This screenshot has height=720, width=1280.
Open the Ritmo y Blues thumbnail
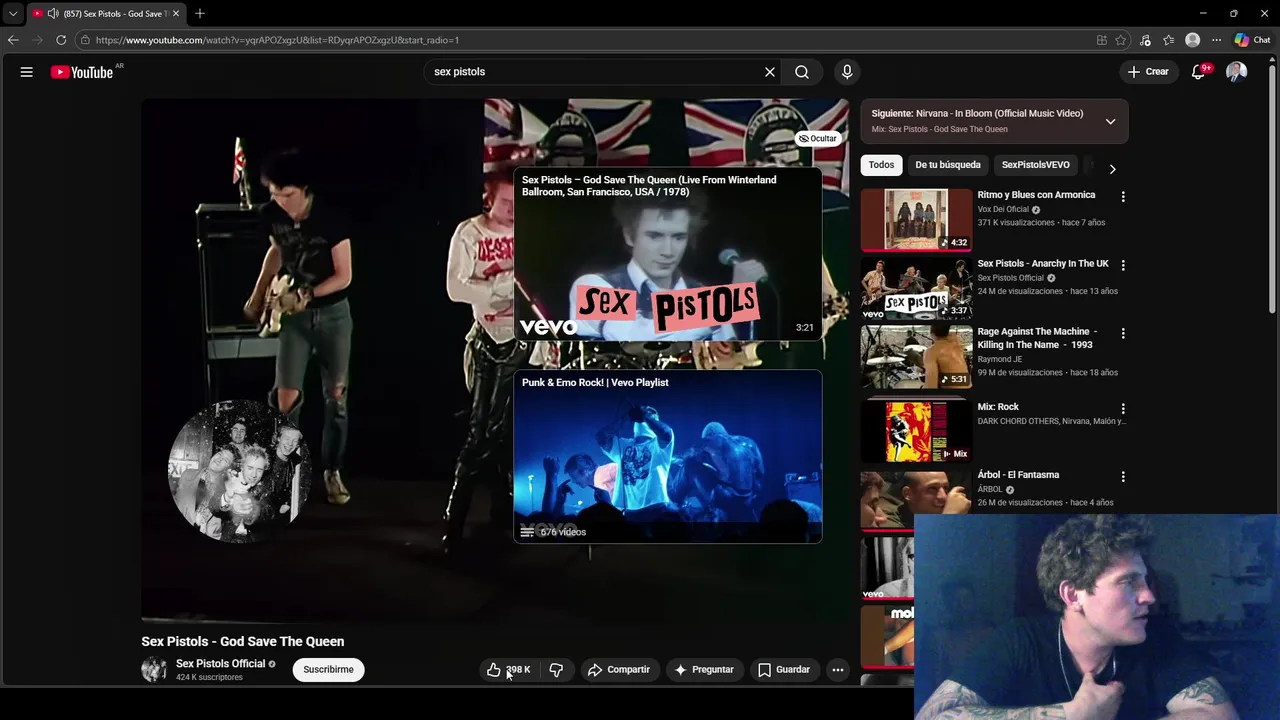coord(916,220)
